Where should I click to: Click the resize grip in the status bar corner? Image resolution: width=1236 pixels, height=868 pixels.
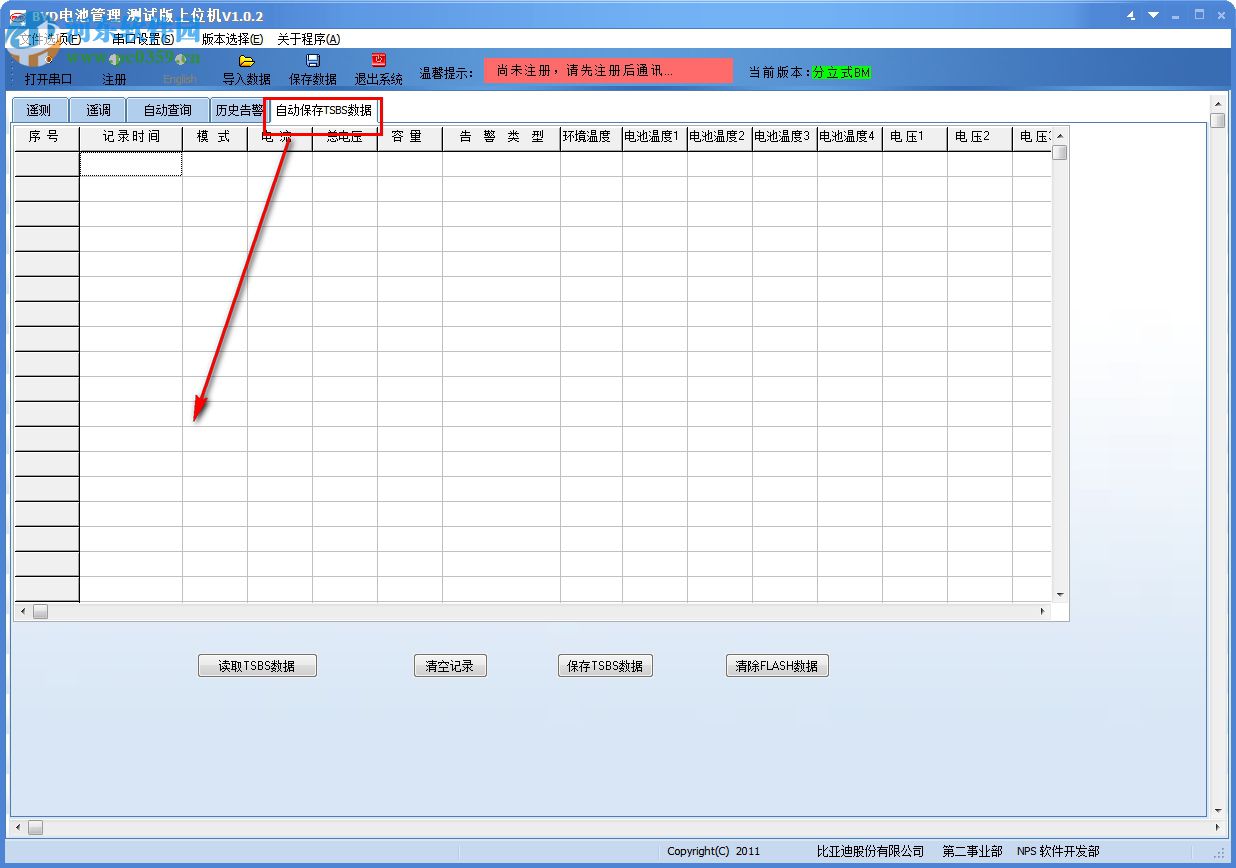point(1220,852)
